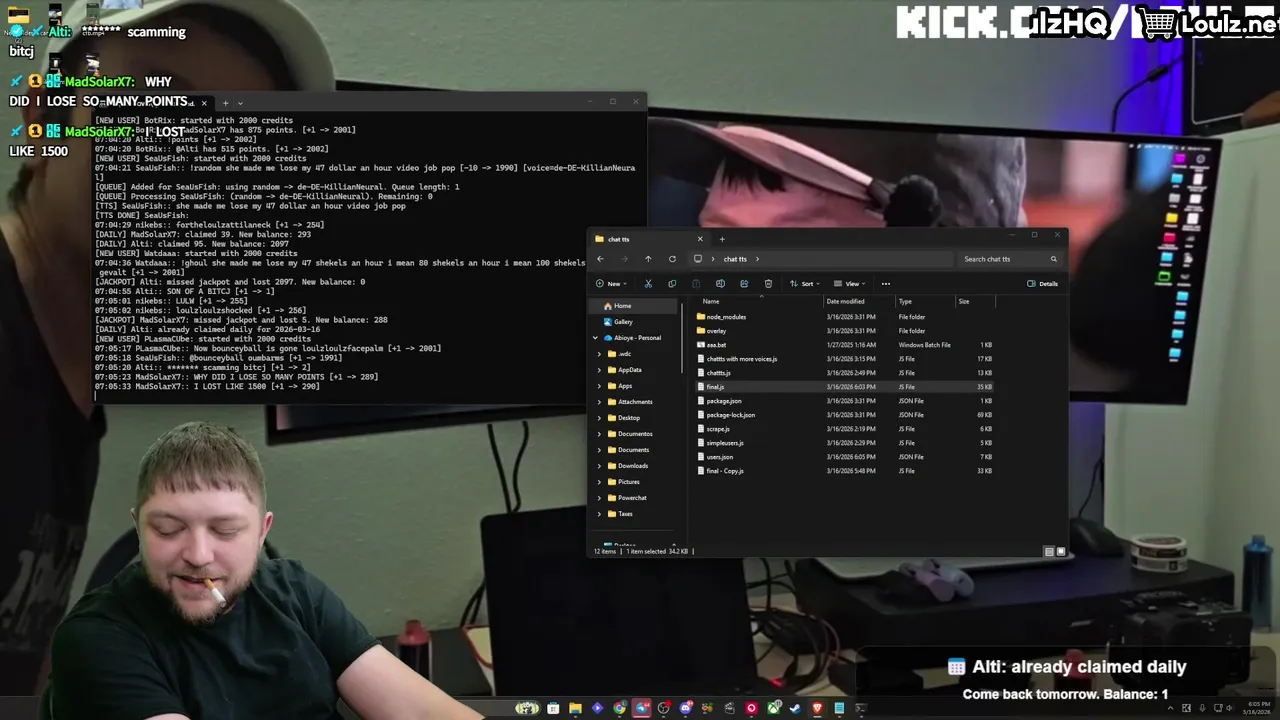The image size is (1280, 720).
Task: Close the chat tts tab
Action: 700,239
